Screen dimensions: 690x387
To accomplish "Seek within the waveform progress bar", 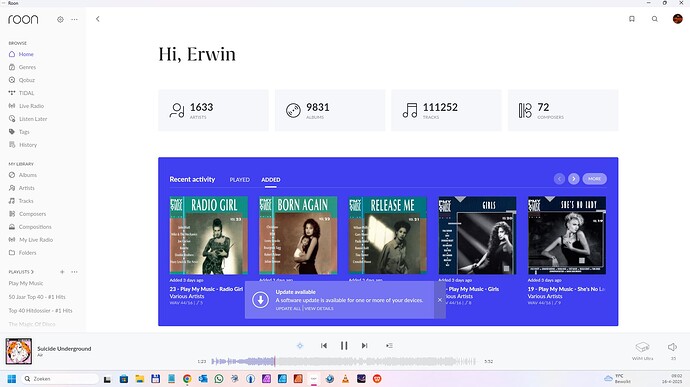I will pos(344,361).
